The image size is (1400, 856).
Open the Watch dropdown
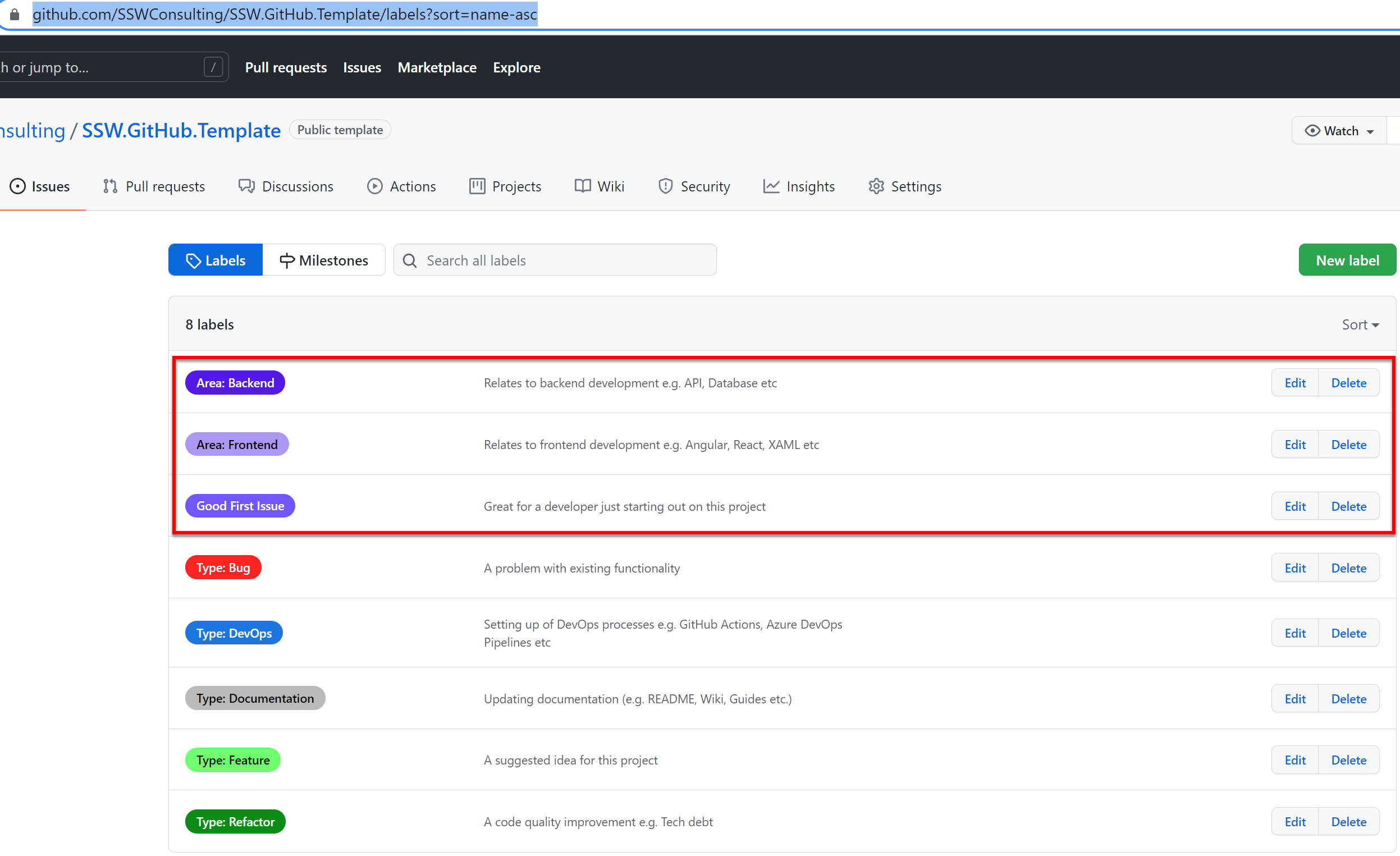click(x=1339, y=131)
